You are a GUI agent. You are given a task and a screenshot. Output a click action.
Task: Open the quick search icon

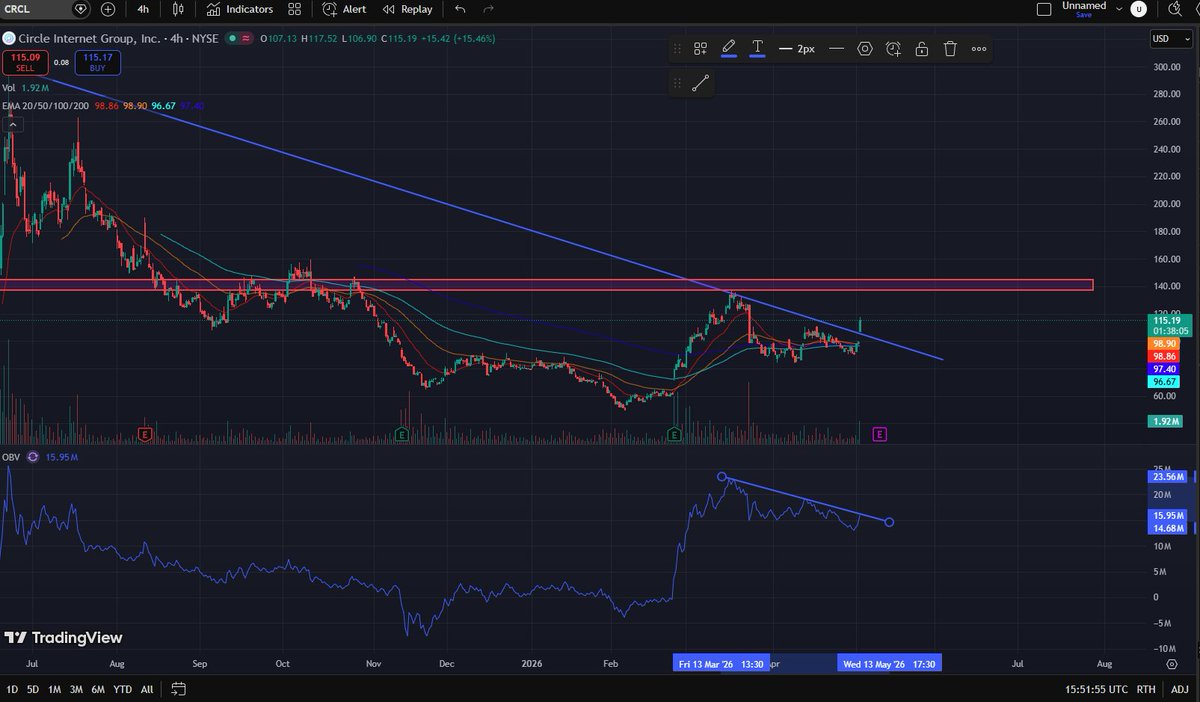1173,9
